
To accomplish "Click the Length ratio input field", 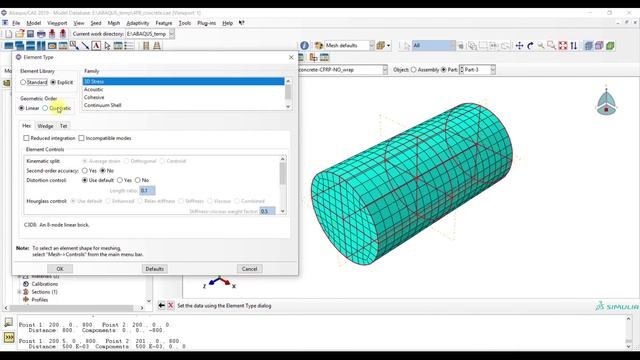I will tap(147, 190).
